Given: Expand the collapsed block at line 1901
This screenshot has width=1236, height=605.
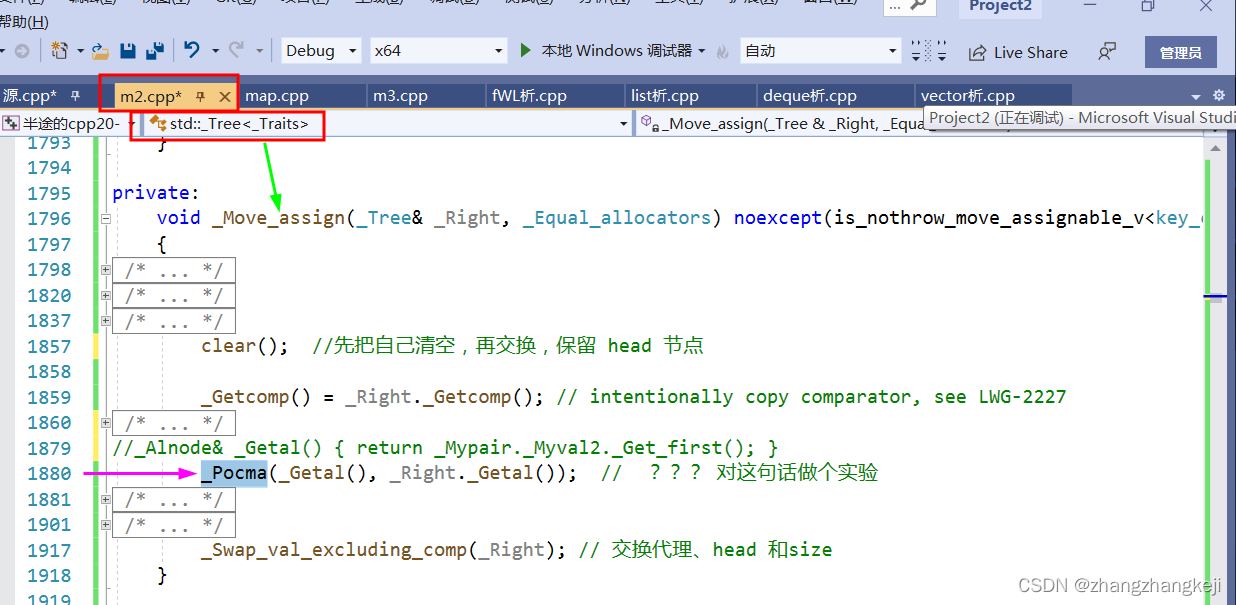Looking at the screenshot, I should (105, 525).
